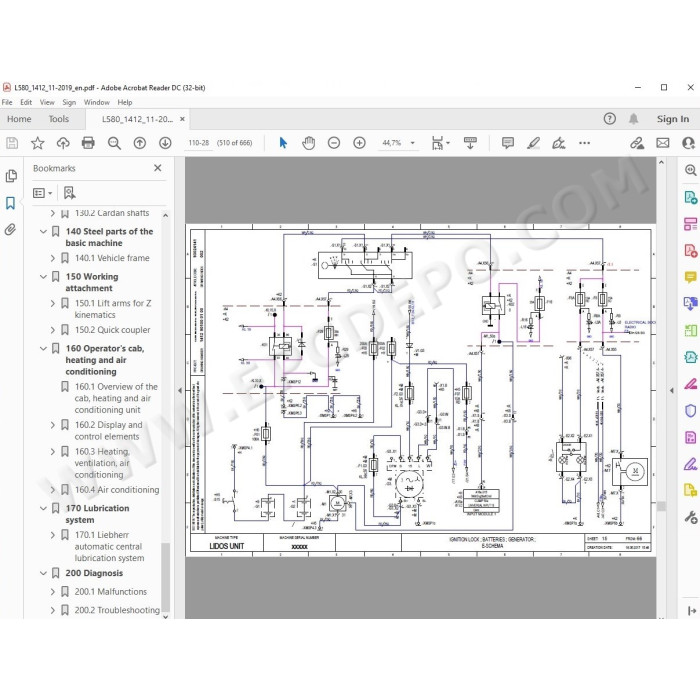The height and width of the screenshot is (700, 700).
Task: Open the More Tools wrench icon
Action: pyautogui.click(x=690, y=517)
